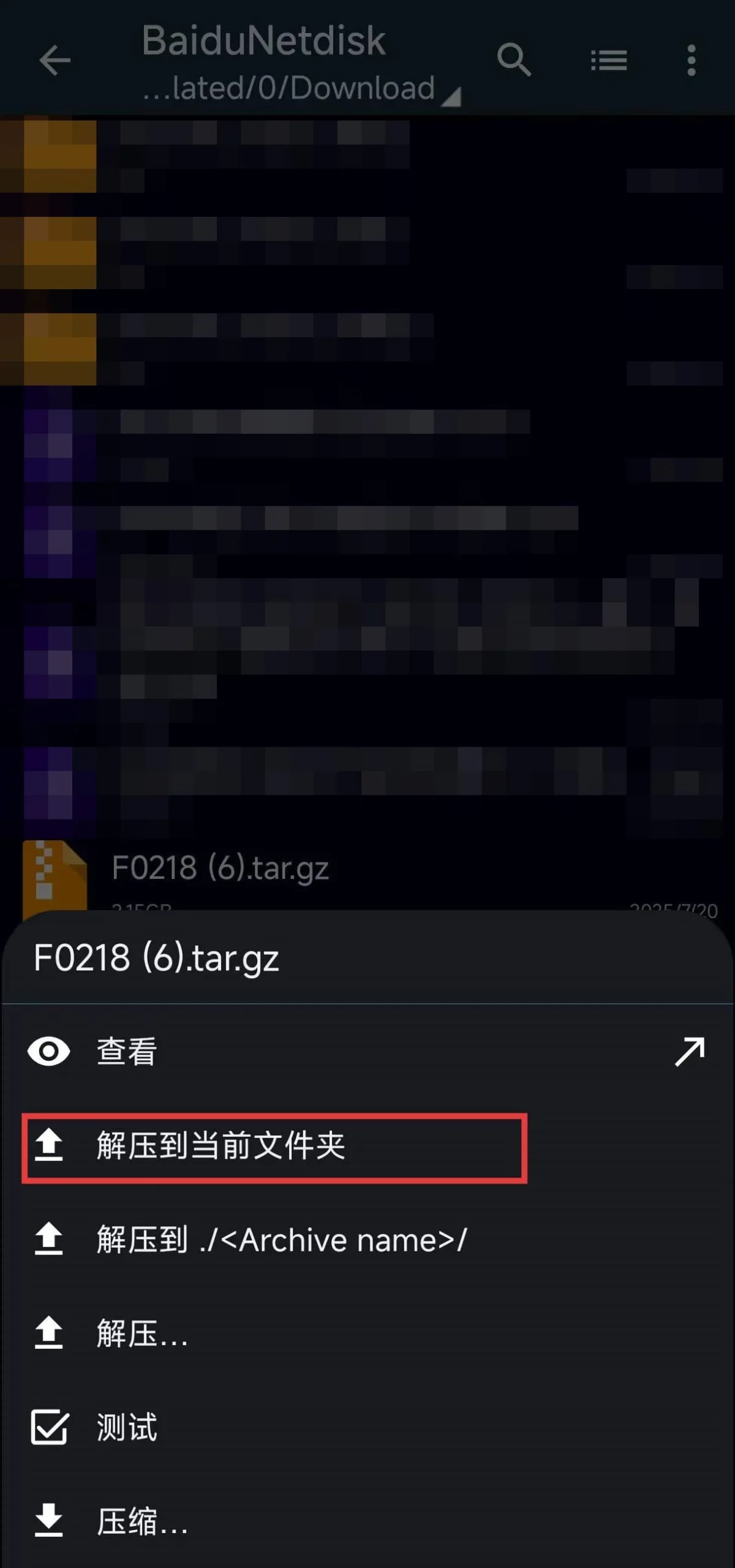The image size is (735, 1568).
Task: Open search with the magnifier icon
Action: pos(513,60)
